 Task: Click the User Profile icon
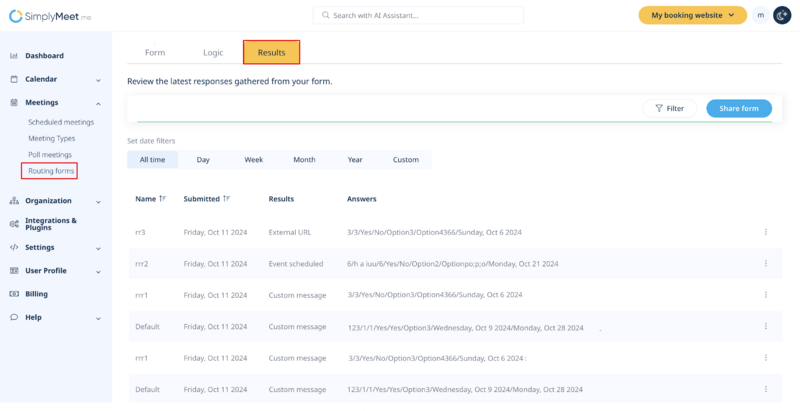click(x=14, y=271)
